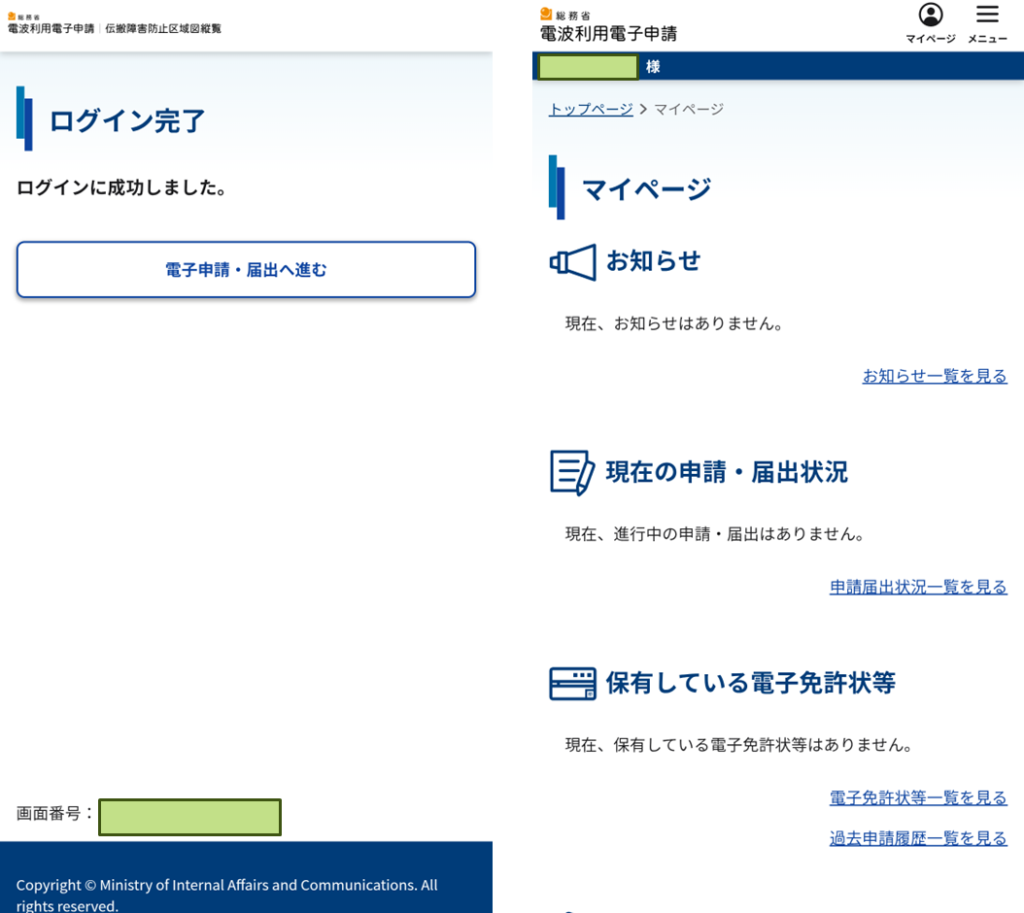
Task: Click the license card icon for 保有している電子免許状等
Action: point(573,683)
